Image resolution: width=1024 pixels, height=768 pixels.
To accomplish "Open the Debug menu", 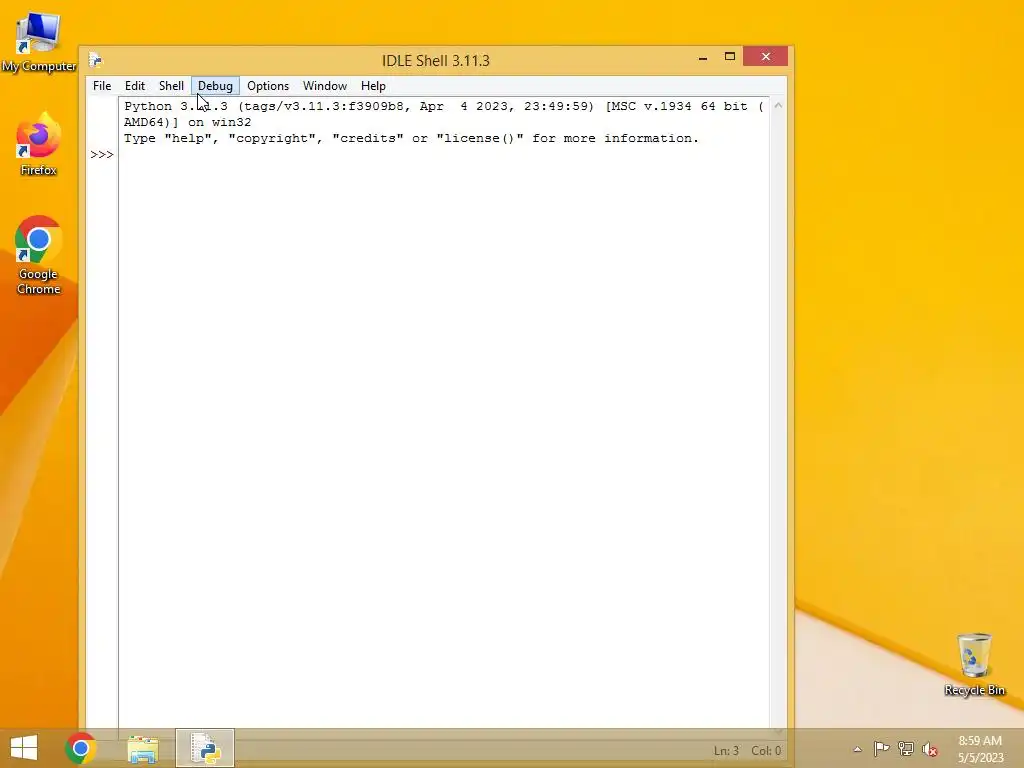I will pyautogui.click(x=215, y=86).
